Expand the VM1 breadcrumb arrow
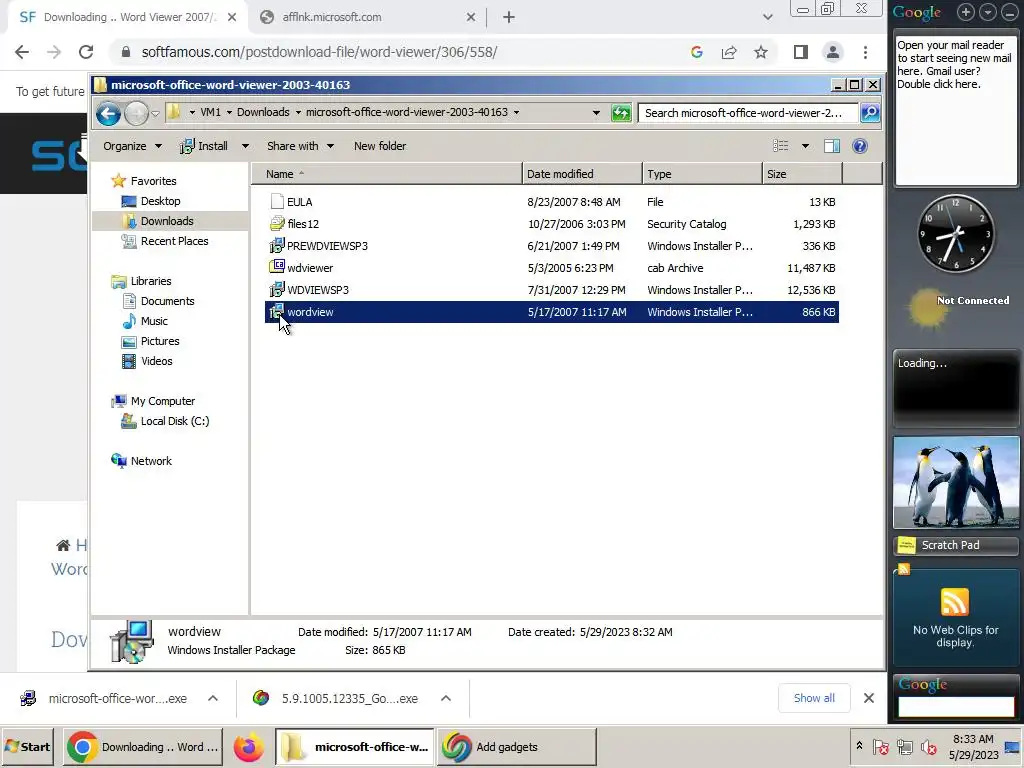Screen dimensions: 1024x768 coord(229,112)
